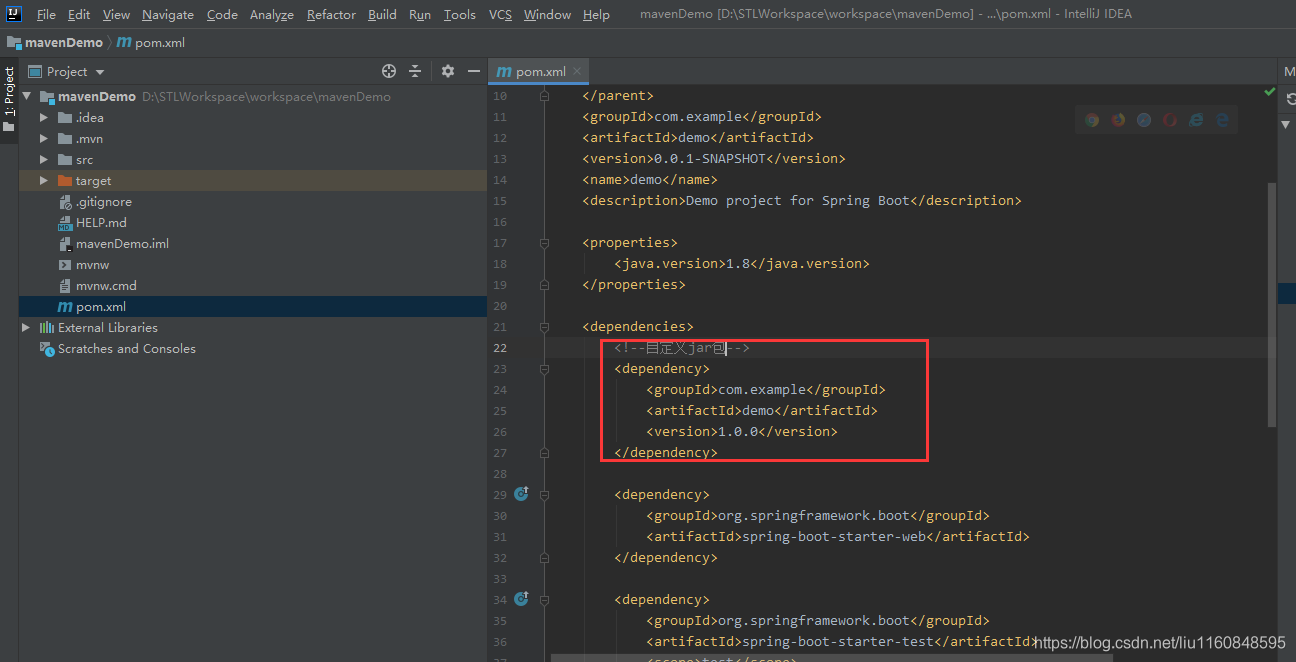Viewport: 1296px width, 662px height.
Task: Hide the Project panel with minus icon
Action: point(474,71)
